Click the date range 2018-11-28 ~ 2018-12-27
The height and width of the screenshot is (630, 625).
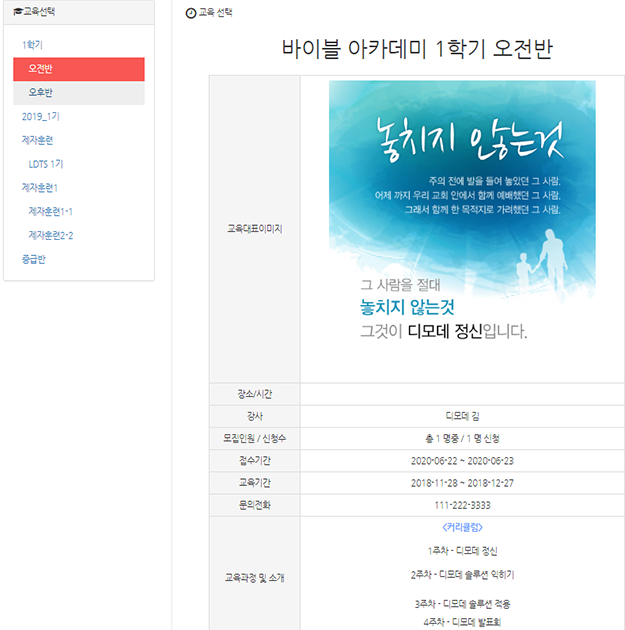pyautogui.click(x=462, y=483)
